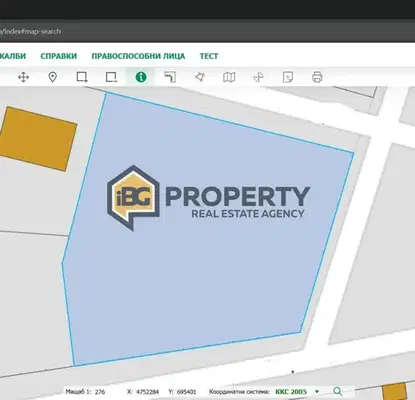Print the map with printer icon

click(x=317, y=77)
